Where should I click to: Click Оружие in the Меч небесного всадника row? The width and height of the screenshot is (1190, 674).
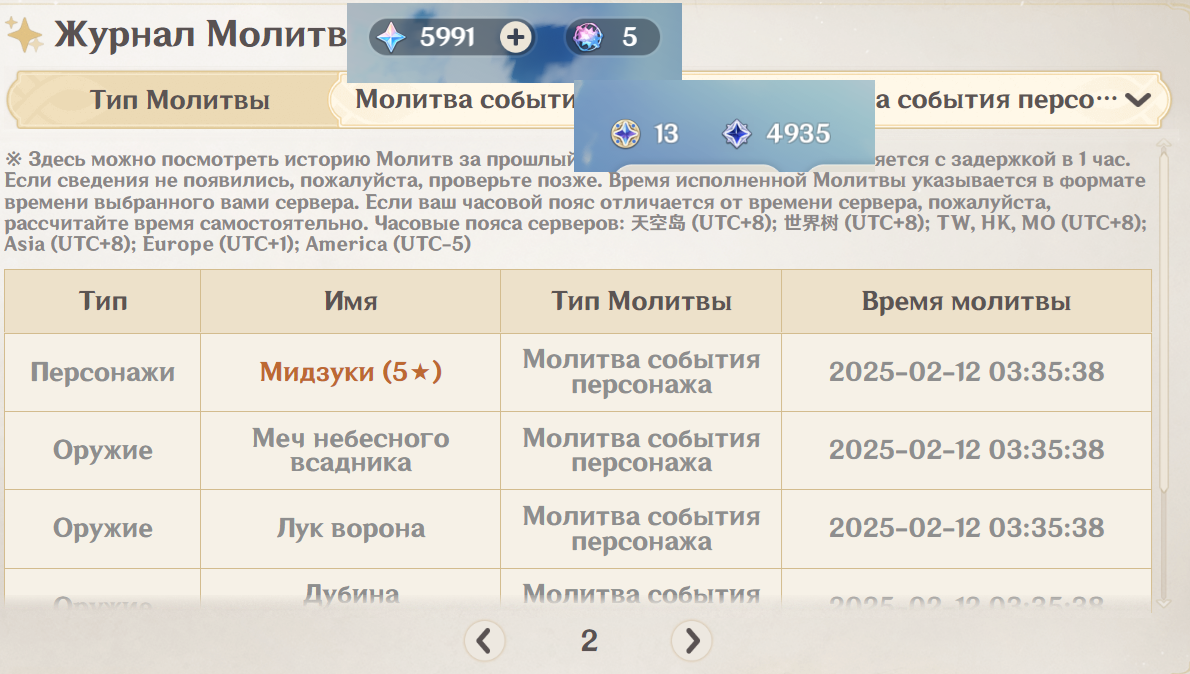click(x=102, y=450)
